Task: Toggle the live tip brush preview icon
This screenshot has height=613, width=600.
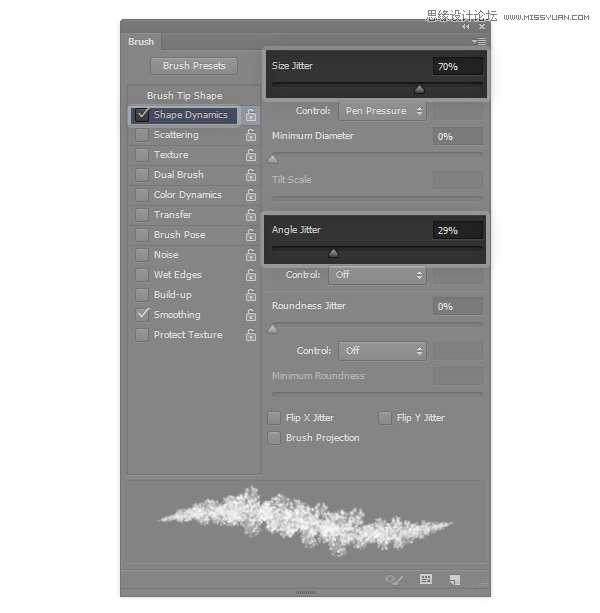Action: tap(395, 579)
